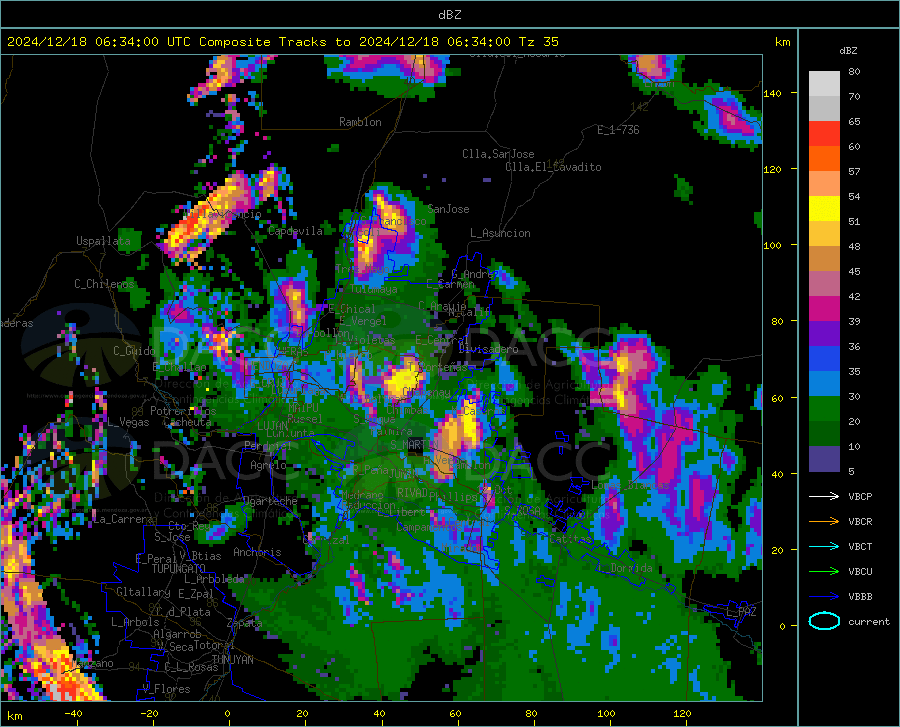Screen dimensions: 900x727
Task: Click the VBCT legend label
Action: 860,546
